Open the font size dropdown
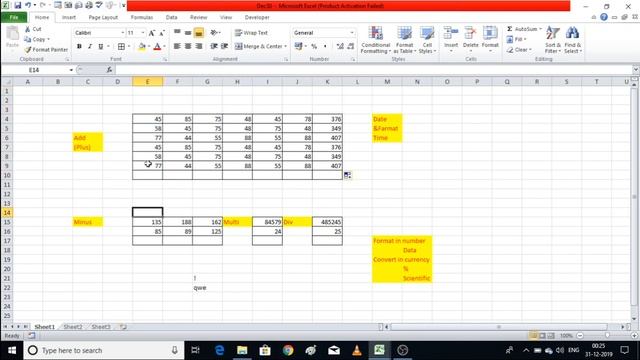This screenshot has height=360, width=640. coord(142,33)
